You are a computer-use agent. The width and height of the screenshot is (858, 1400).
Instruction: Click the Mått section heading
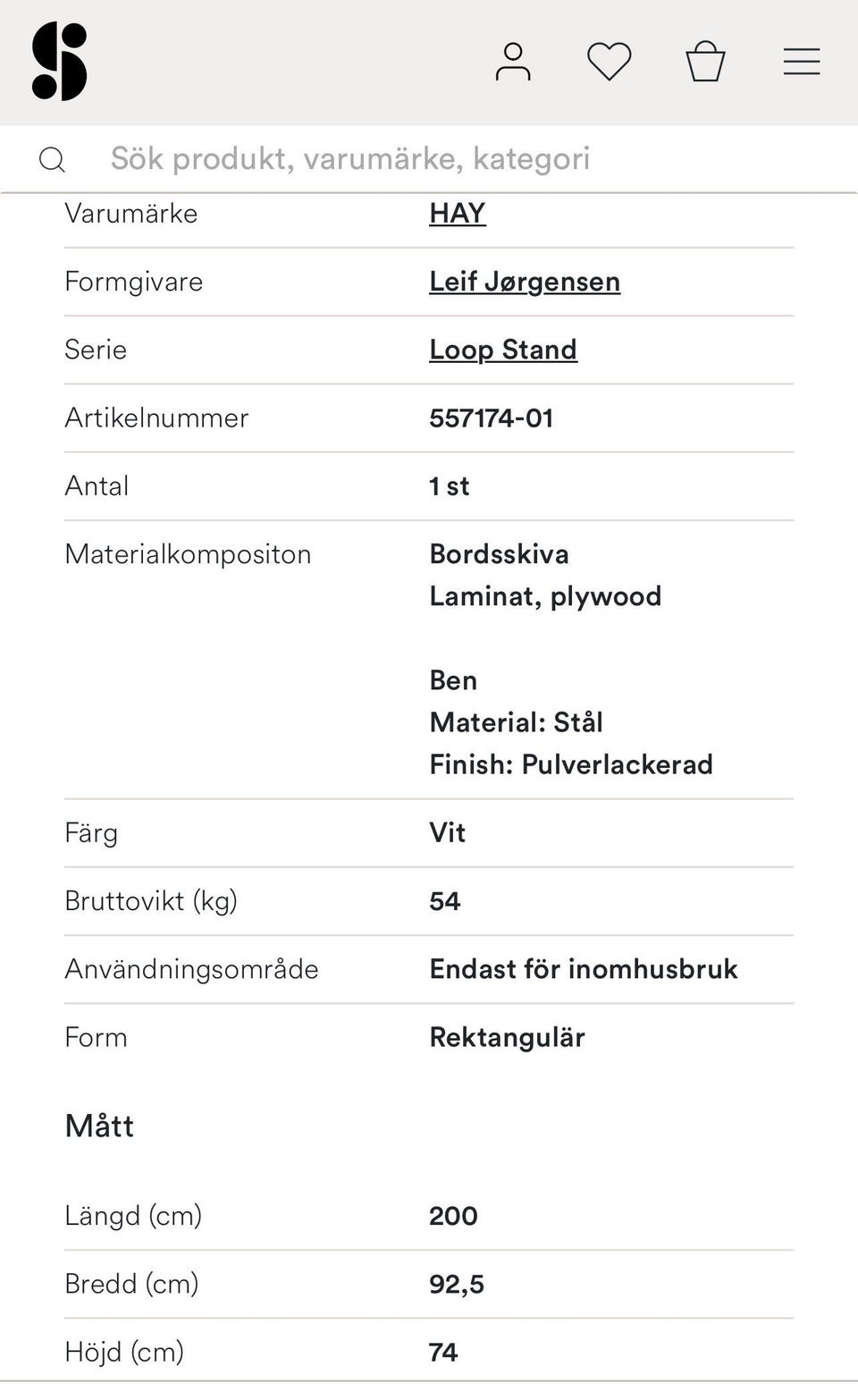[x=99, y=1126]
